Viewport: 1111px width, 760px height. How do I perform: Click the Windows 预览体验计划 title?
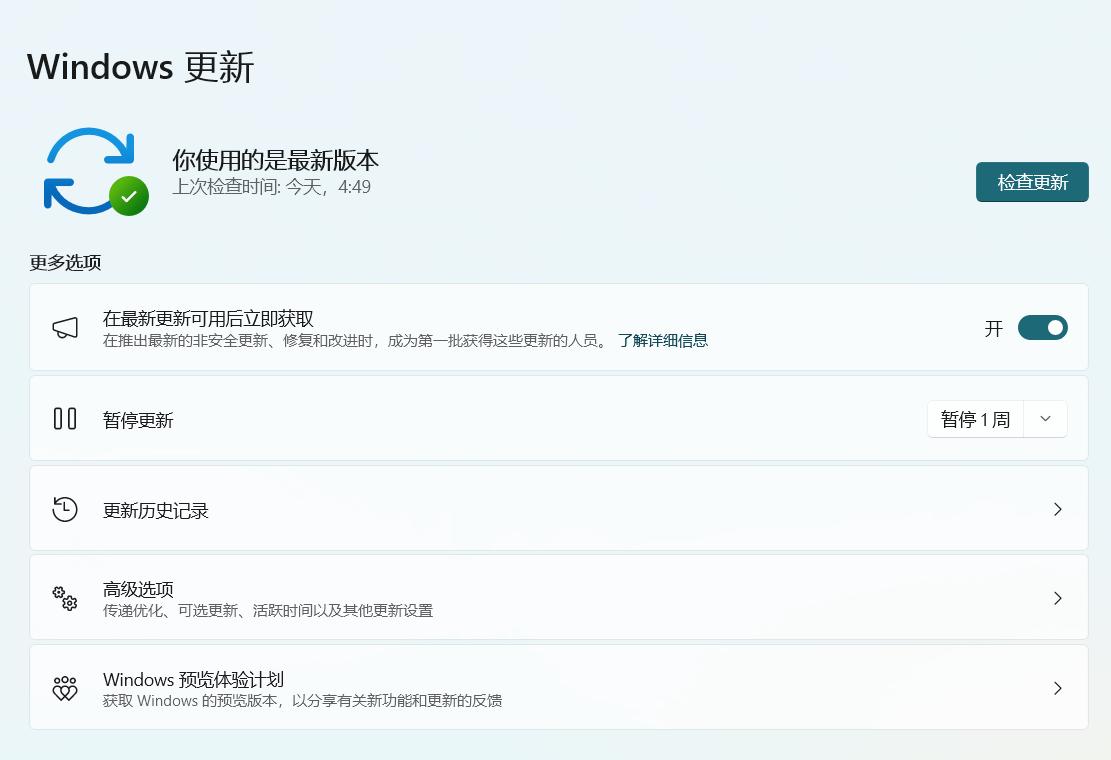[x=193, y=679]
